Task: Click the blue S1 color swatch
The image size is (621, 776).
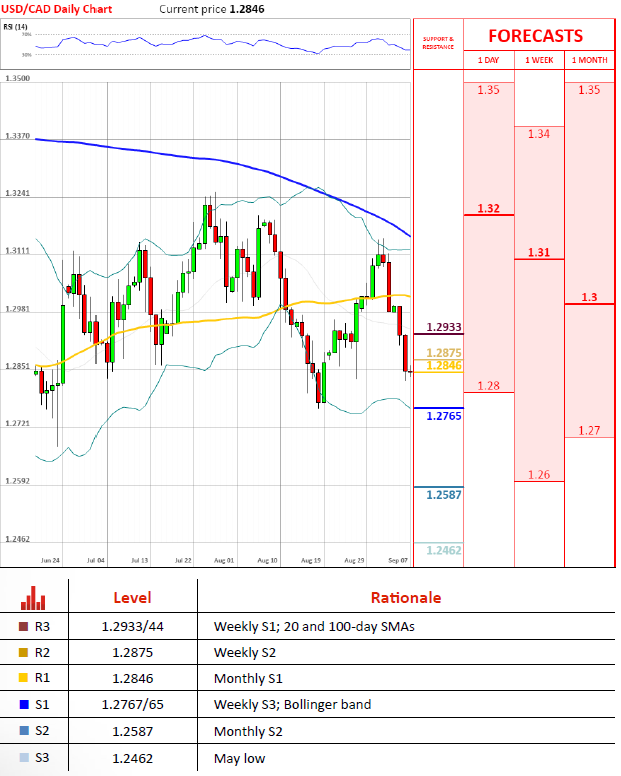Action: point(23,705)
